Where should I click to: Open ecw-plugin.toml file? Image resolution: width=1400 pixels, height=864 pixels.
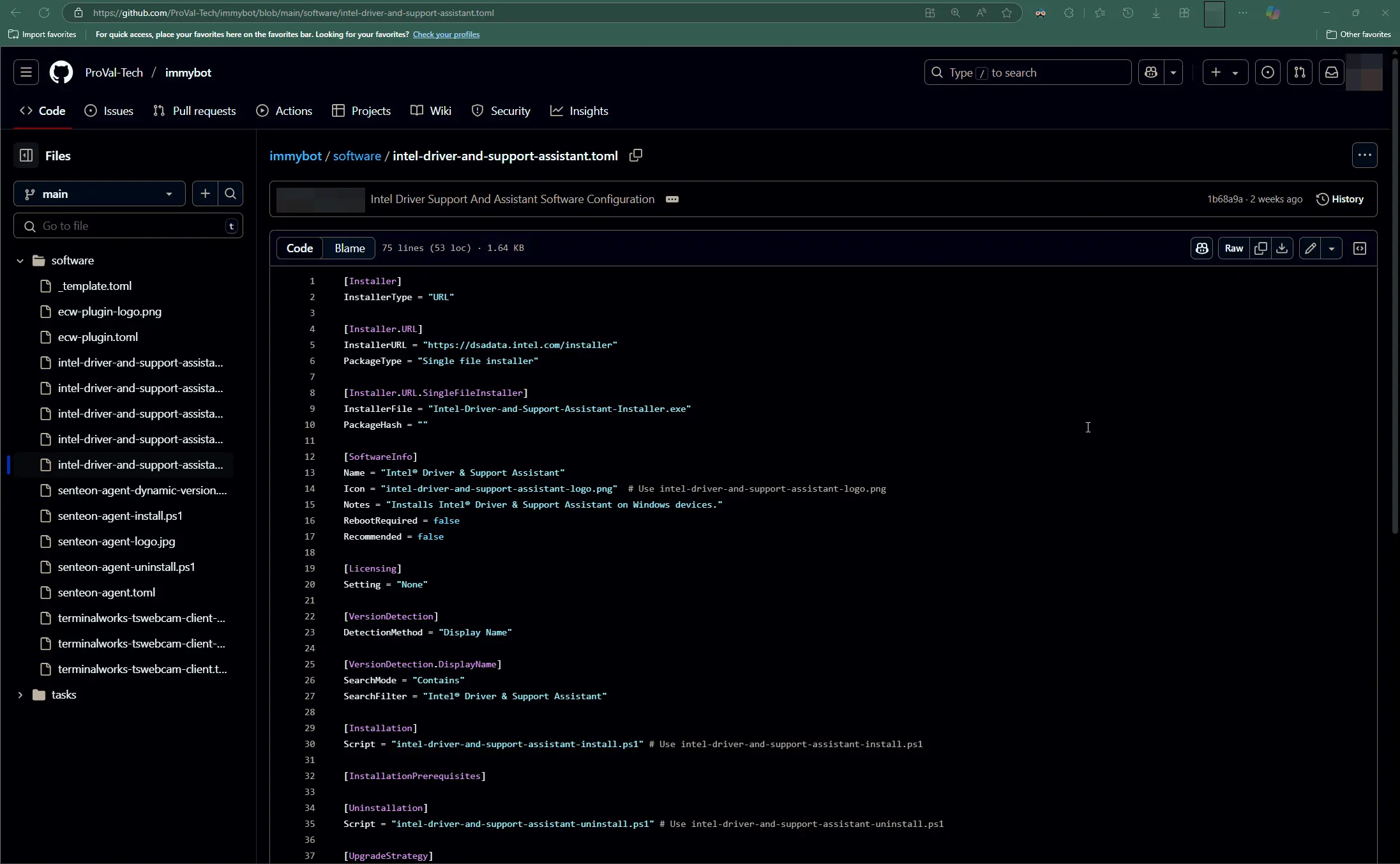[x=98, y=337]
